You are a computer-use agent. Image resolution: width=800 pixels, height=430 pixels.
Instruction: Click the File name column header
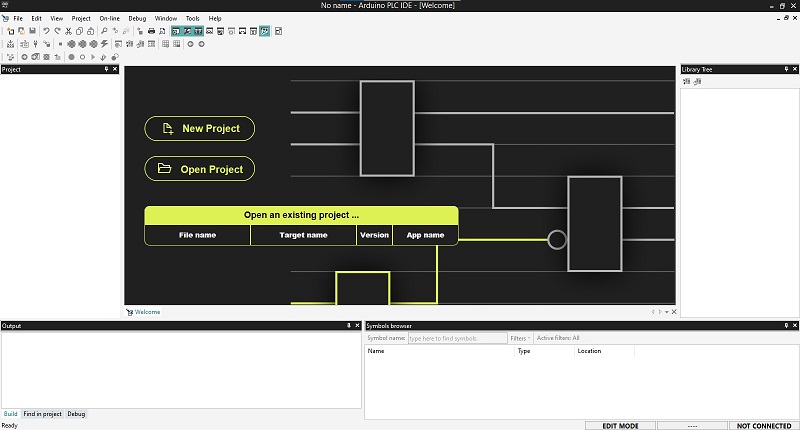pyautogui.click(x=197, y=235)
